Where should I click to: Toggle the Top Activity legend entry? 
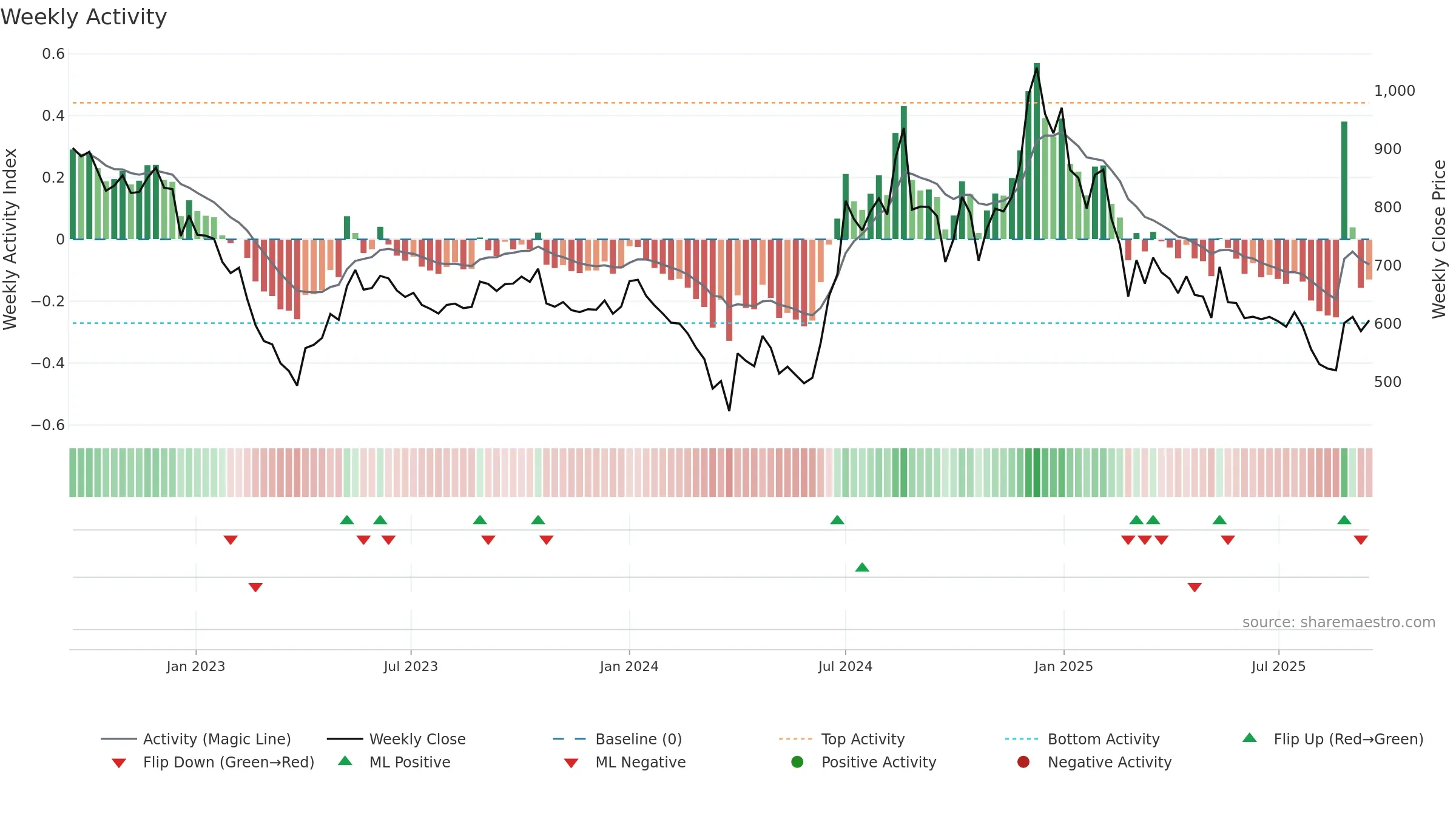[x=841, y=739]
